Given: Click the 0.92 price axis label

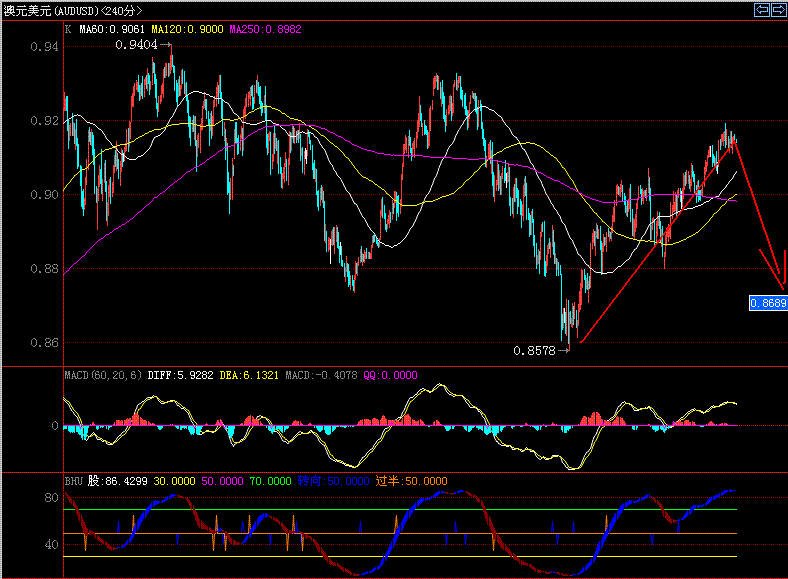Looking at the screenshot, I should (x=44, y=121).
